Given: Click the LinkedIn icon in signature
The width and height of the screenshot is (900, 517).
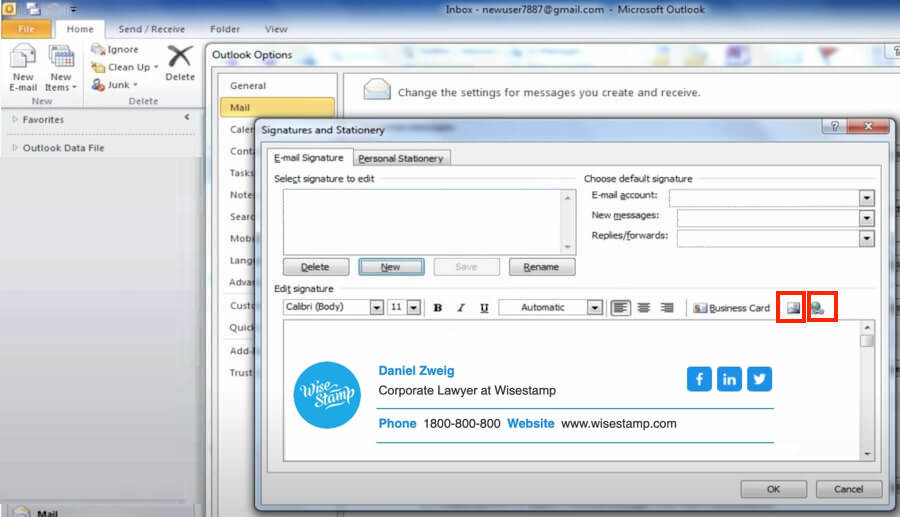Looking at the screenshot, I should coord(729,379).
